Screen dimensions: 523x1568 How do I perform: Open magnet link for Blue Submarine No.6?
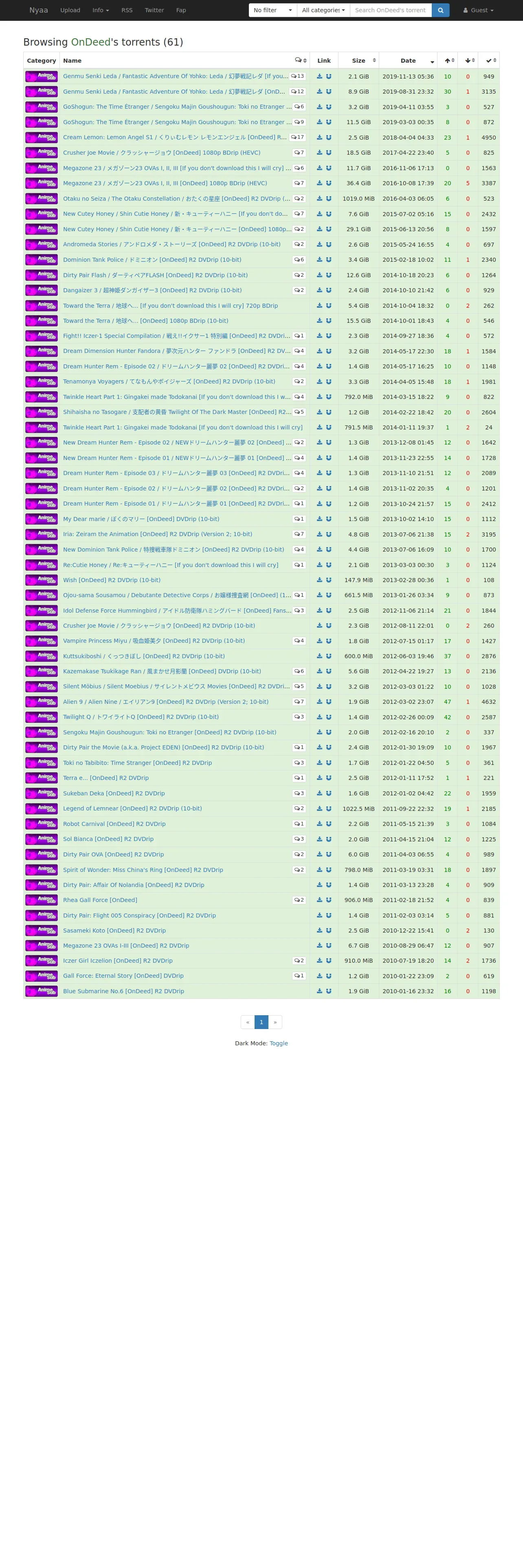(329, 991)
